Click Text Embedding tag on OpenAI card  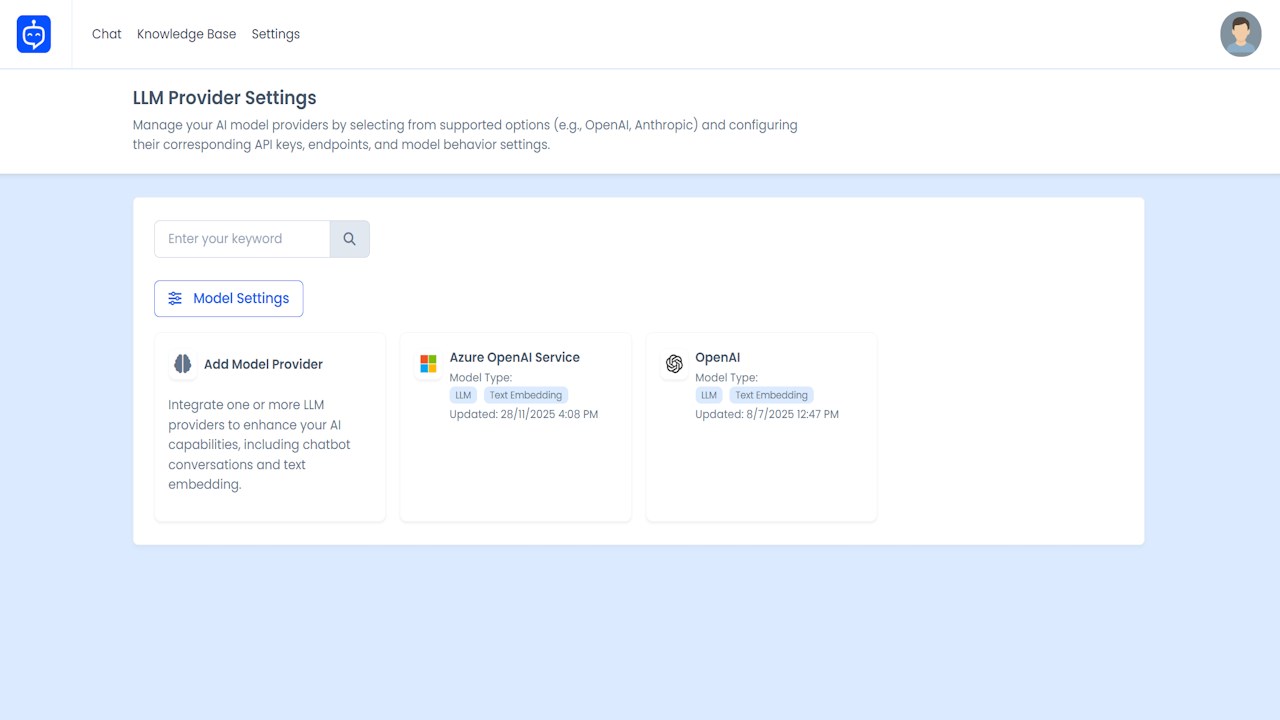771,395
